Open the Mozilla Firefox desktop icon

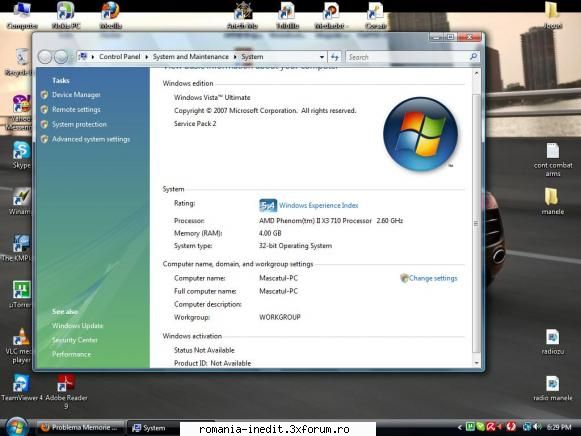[111, 16]
